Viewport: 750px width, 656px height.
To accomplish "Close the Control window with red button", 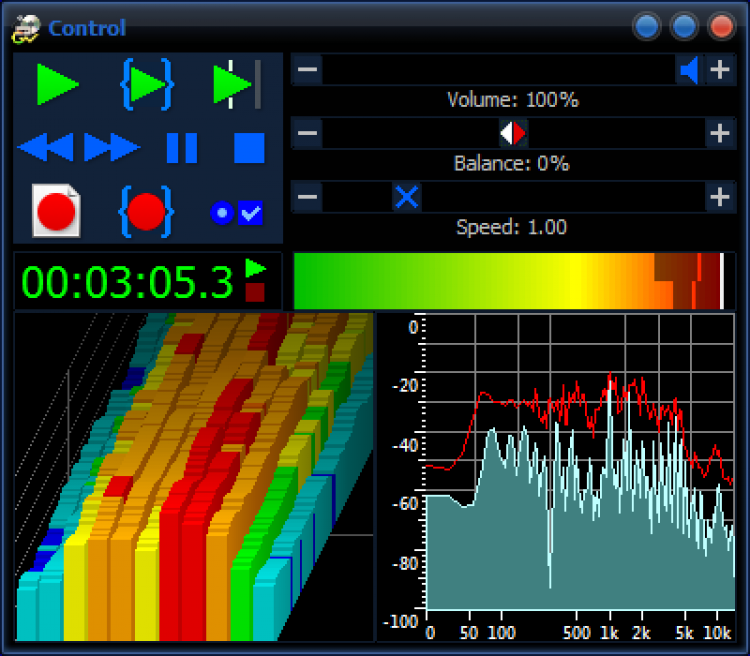I will point(721,27).
